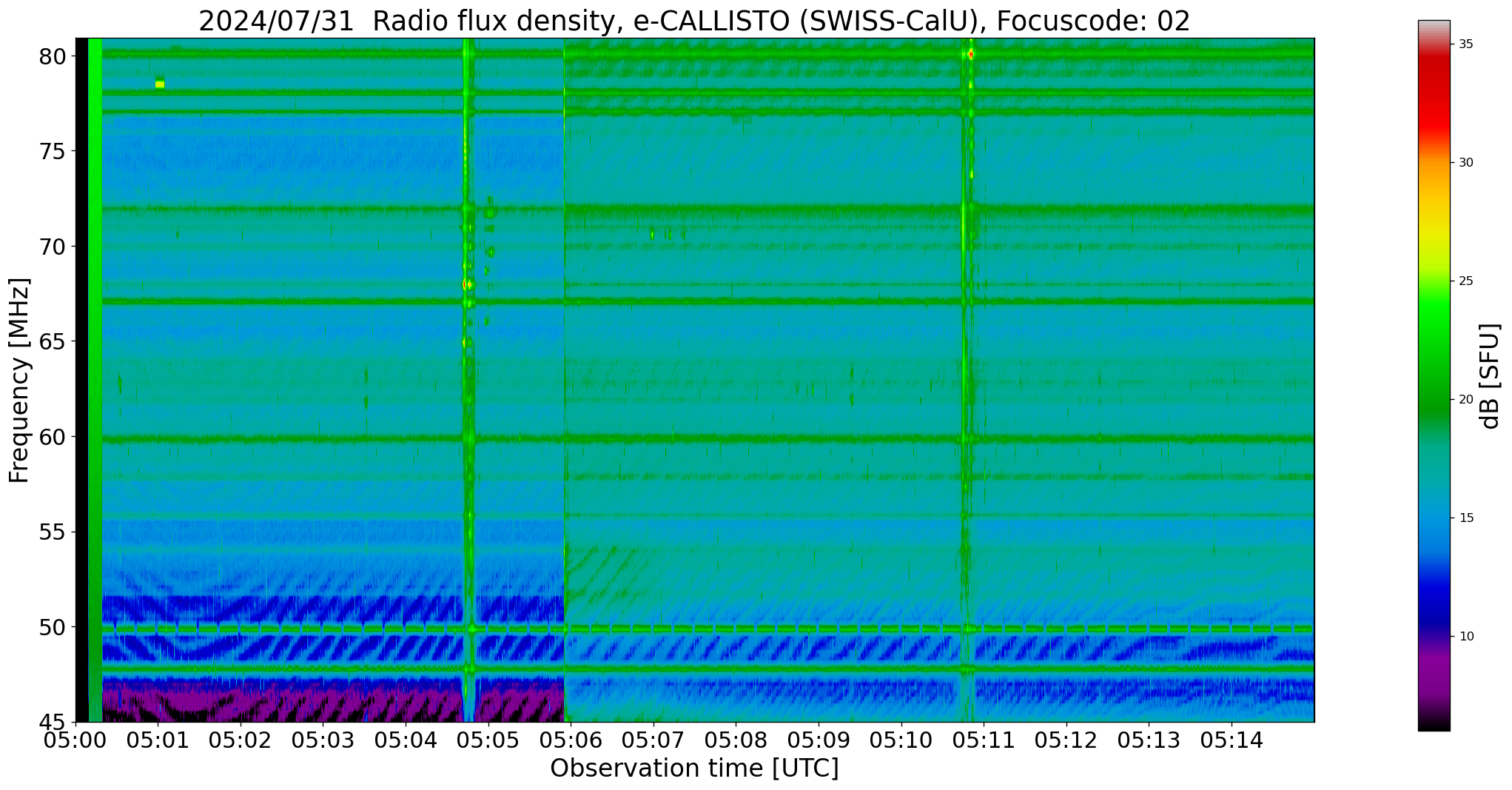Screen dimensions: 1512x790
Task: Click the y-axis tick label '60'
Action: [53, 437]
